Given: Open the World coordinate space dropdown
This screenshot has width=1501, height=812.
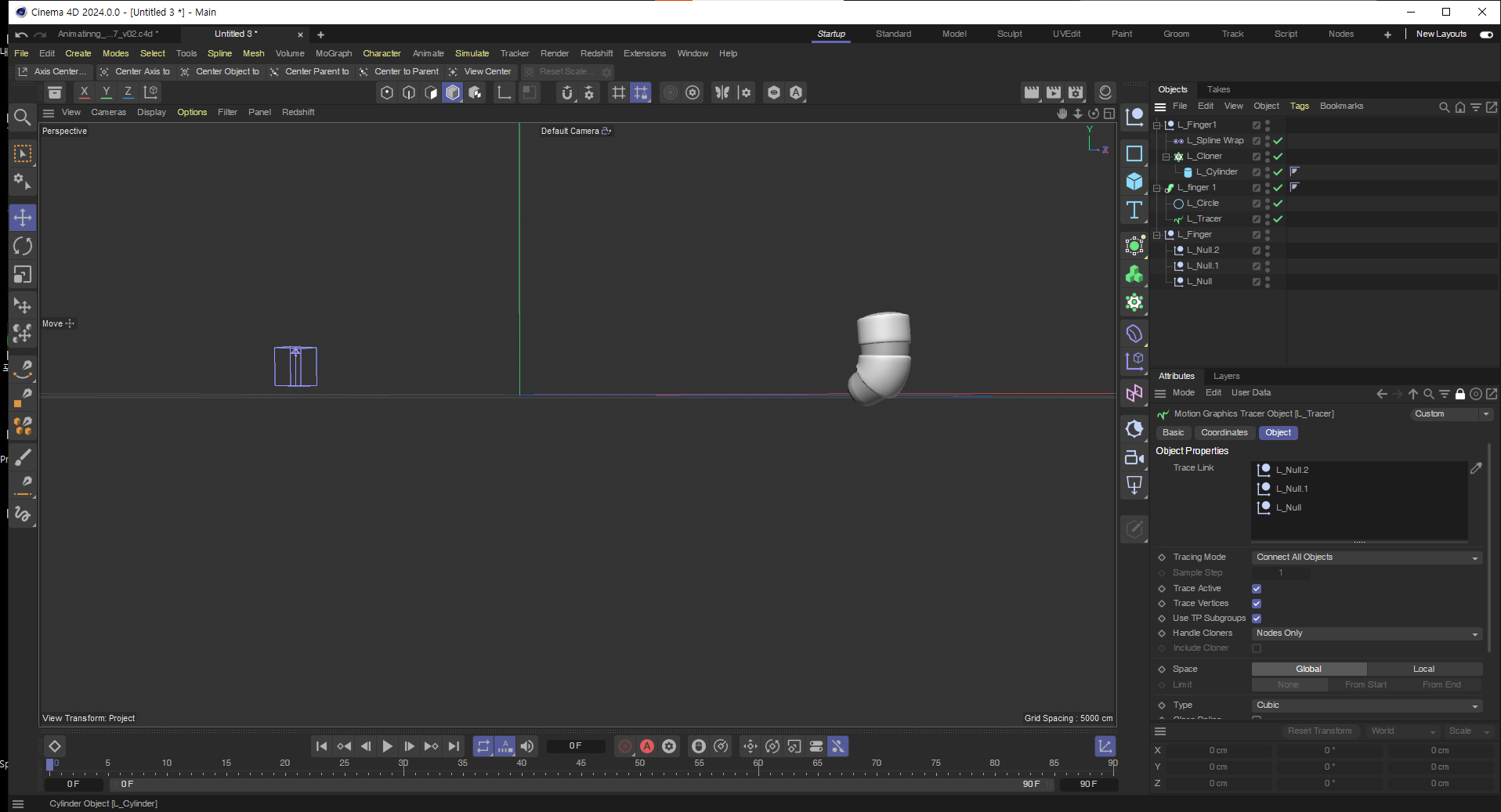Looking at the screenshot, I should click(1402, 731).
